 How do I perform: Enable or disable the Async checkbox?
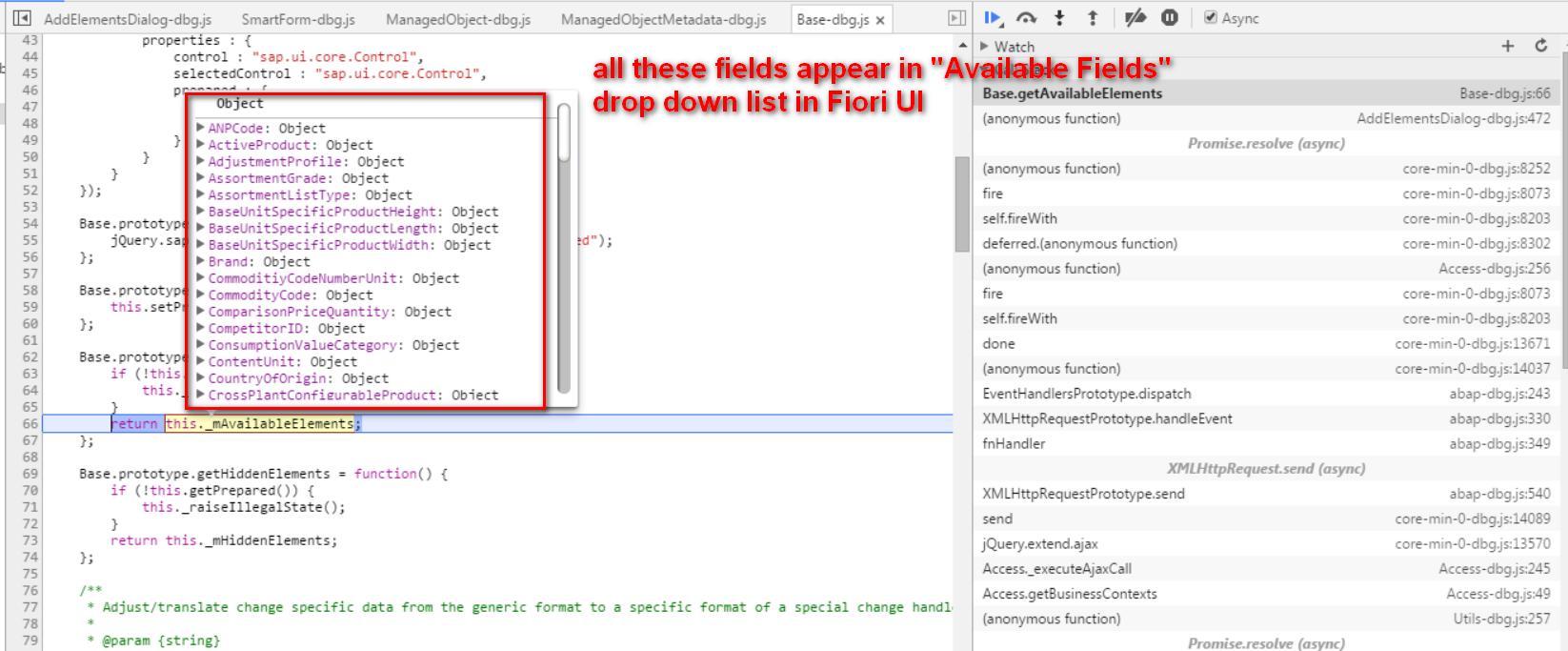1210,17
